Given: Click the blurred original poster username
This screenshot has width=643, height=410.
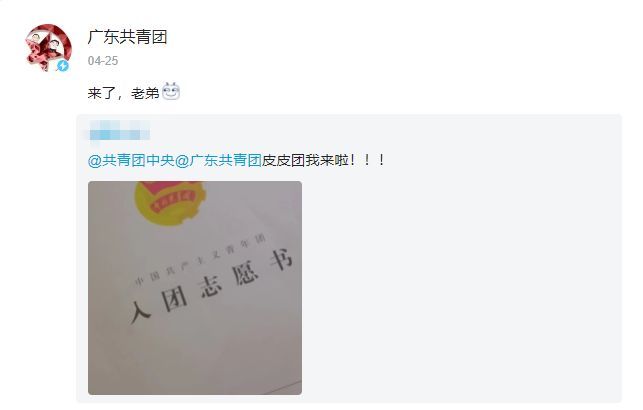Looking at the screenshot, I should (119, 132).
